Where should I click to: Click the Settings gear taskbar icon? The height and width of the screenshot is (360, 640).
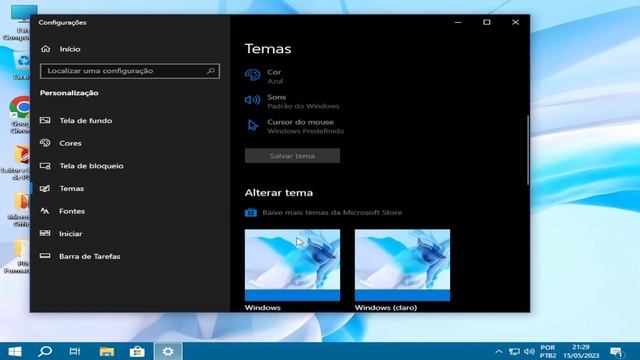point(168,351)
